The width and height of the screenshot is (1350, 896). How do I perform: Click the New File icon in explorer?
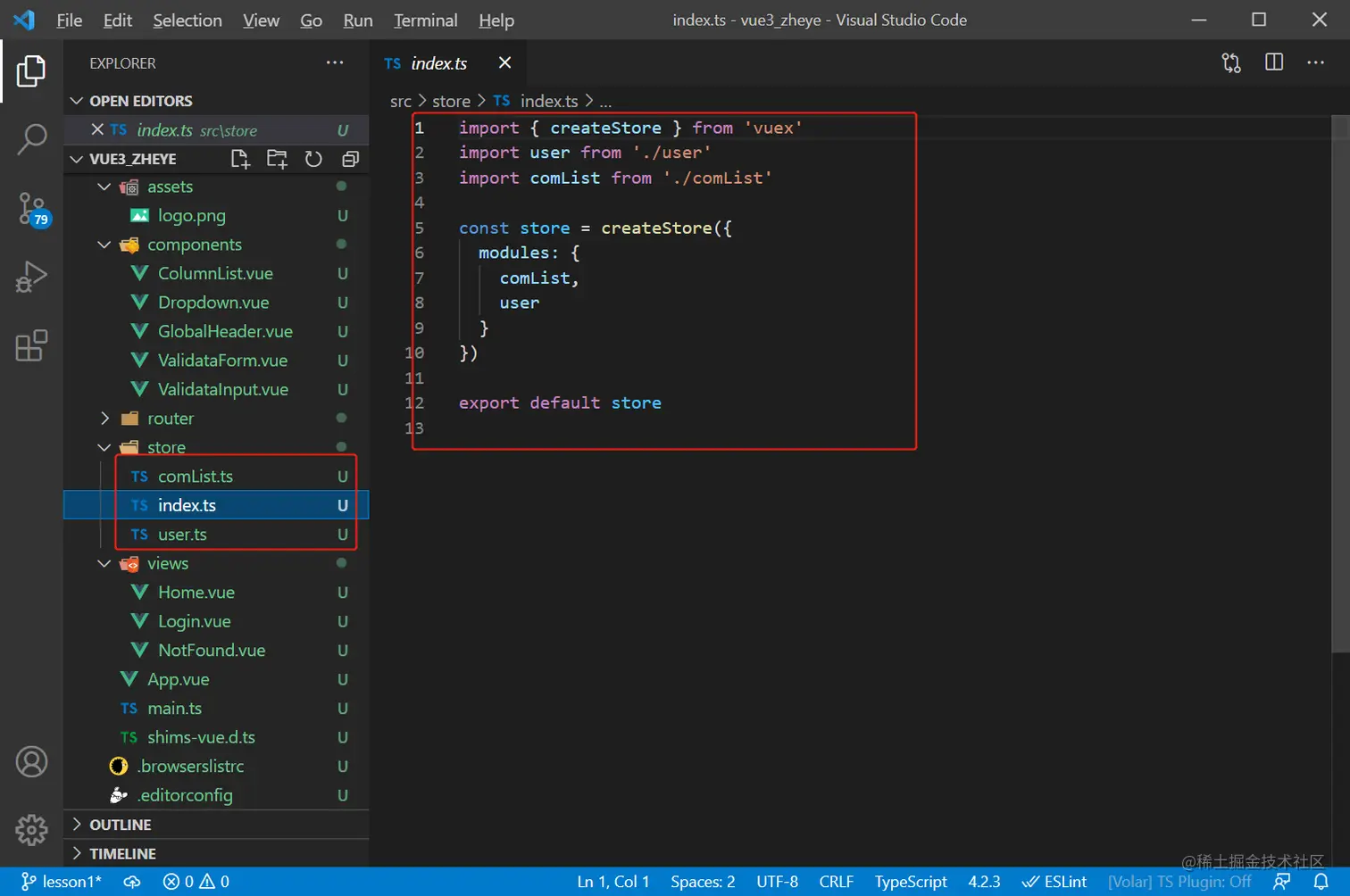[239, 159]
